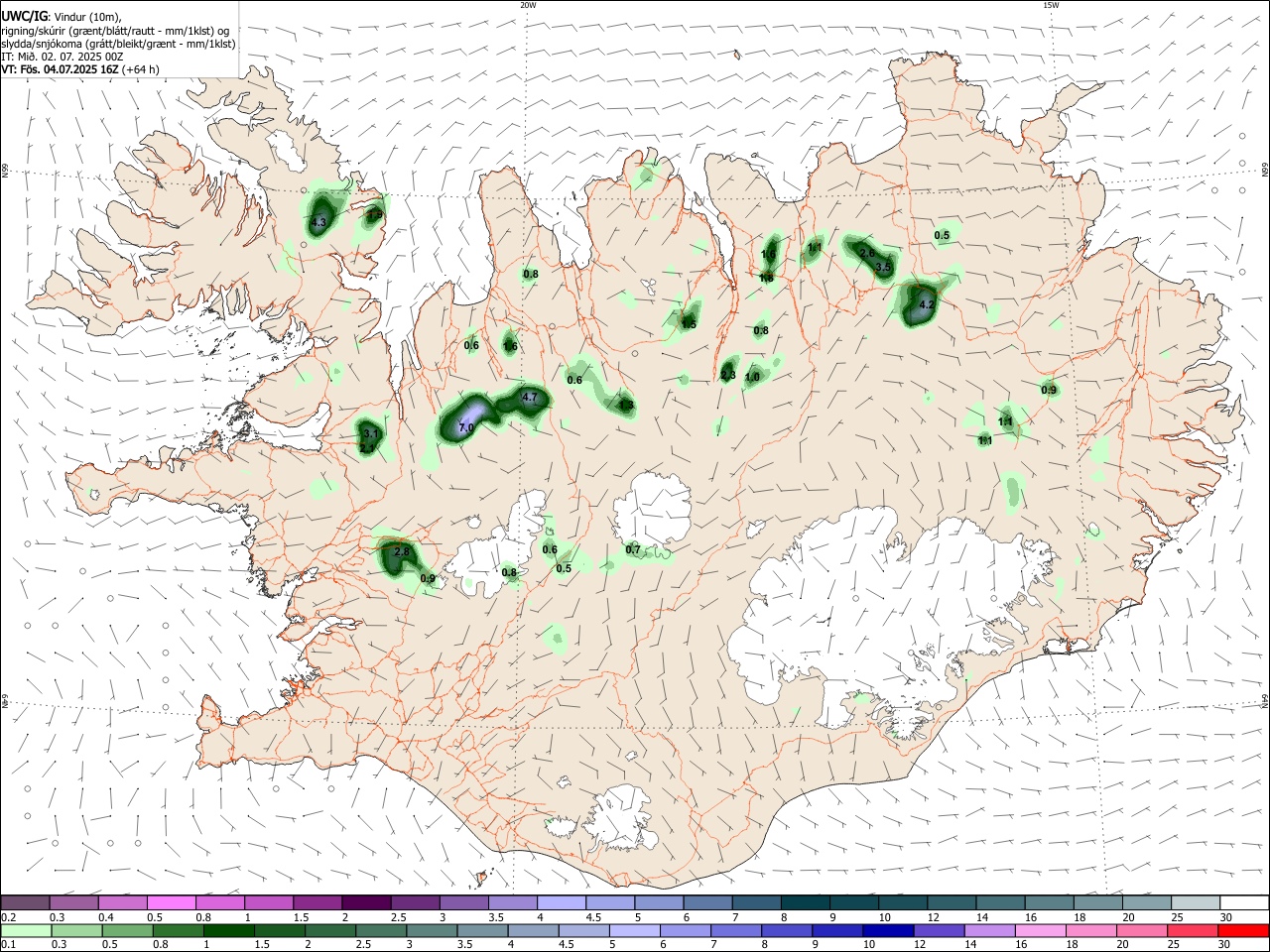The height and width of the screenshot is (952, 1270).
Task: Click white 30 swatch in upper legend row
Action: point(1244,903)
